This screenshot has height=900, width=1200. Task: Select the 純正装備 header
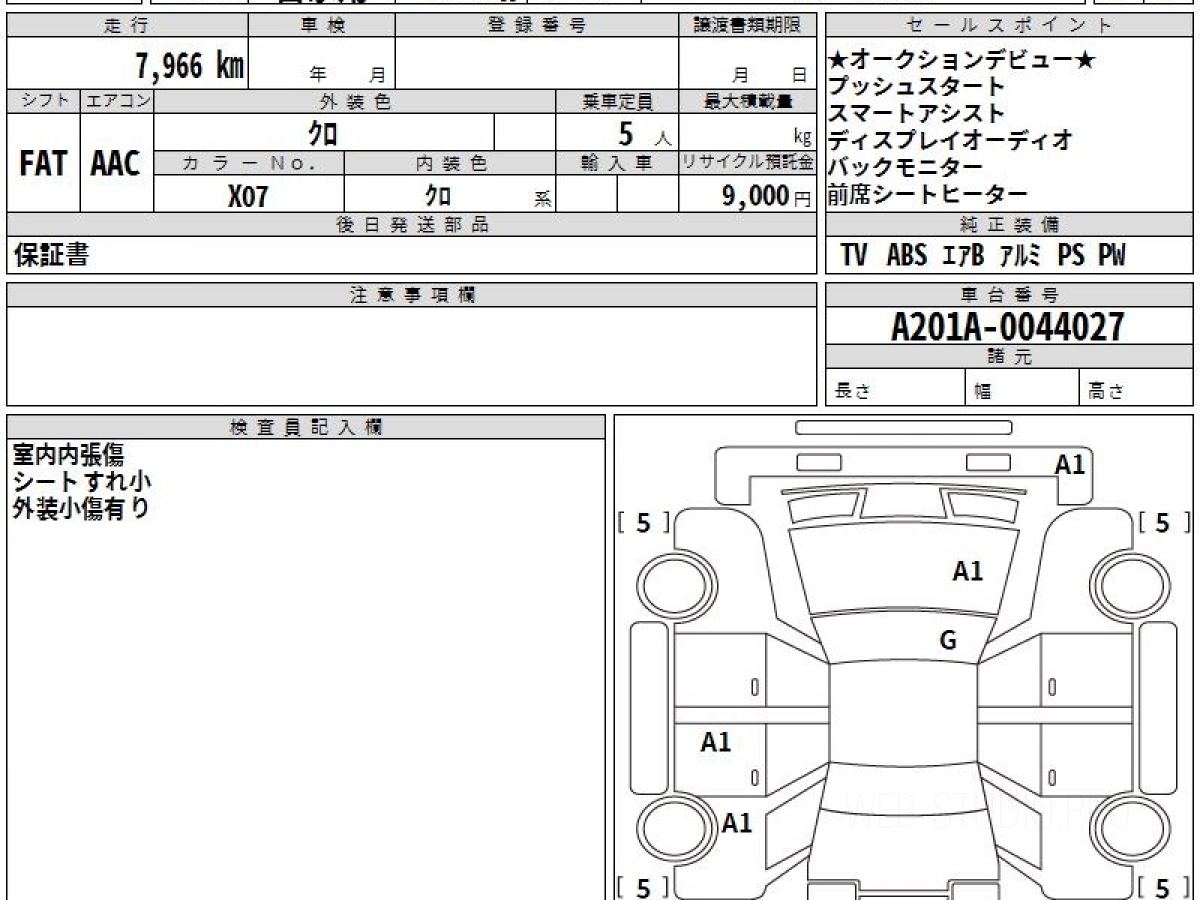pos(1010,225)
